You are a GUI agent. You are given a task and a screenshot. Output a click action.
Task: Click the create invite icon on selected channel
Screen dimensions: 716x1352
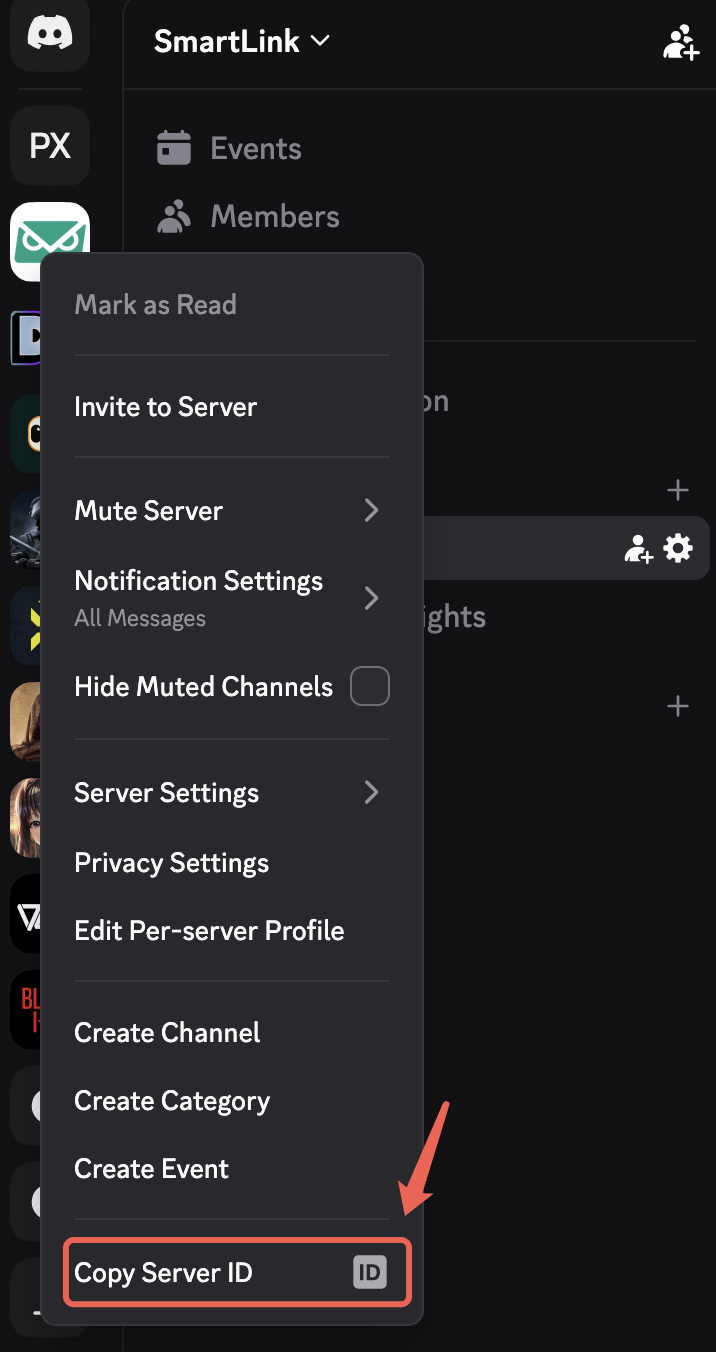[x=638, y=548]
